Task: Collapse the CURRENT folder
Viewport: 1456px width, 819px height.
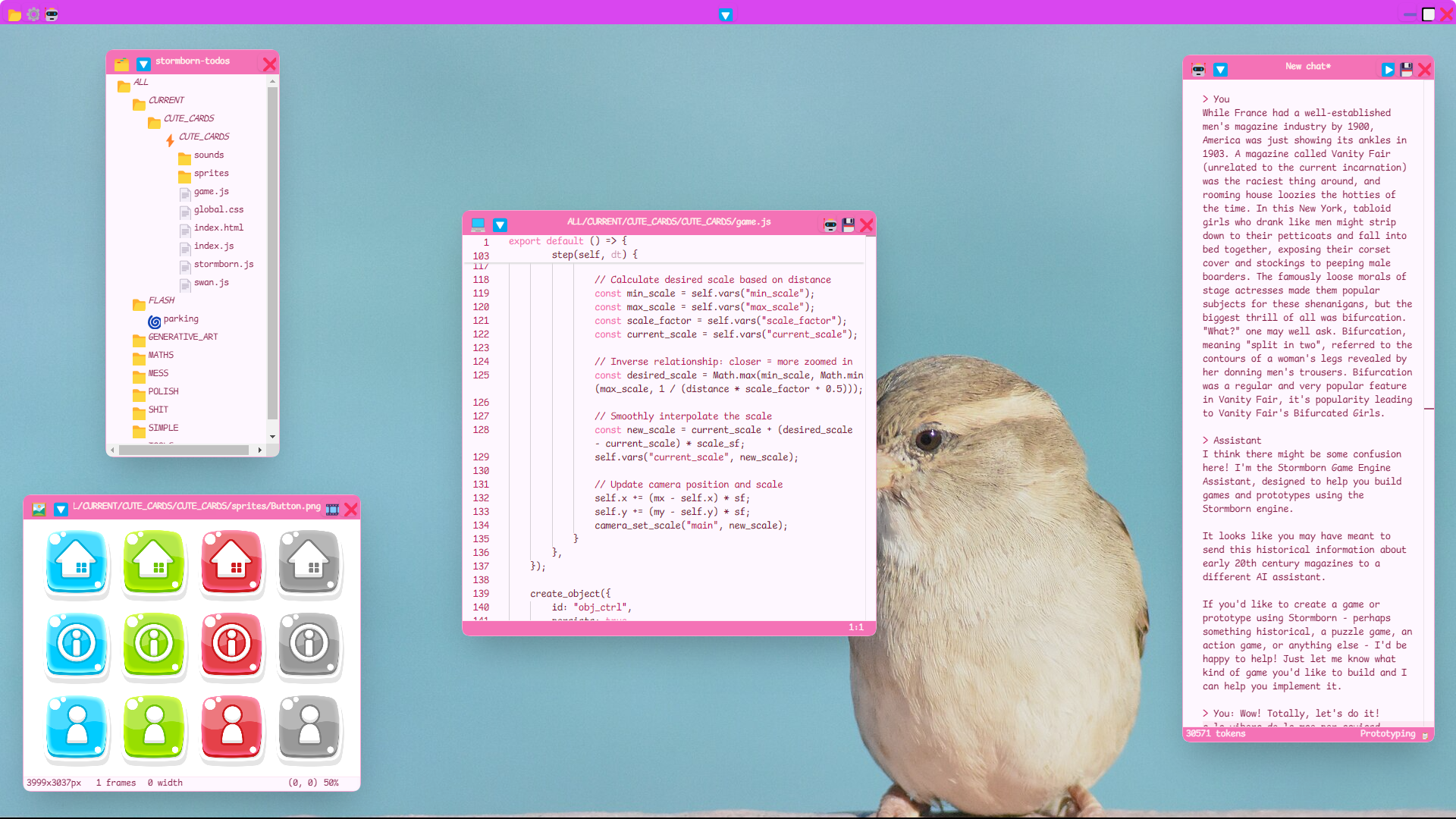Action: pyautogui.click(x=158, y=101)
